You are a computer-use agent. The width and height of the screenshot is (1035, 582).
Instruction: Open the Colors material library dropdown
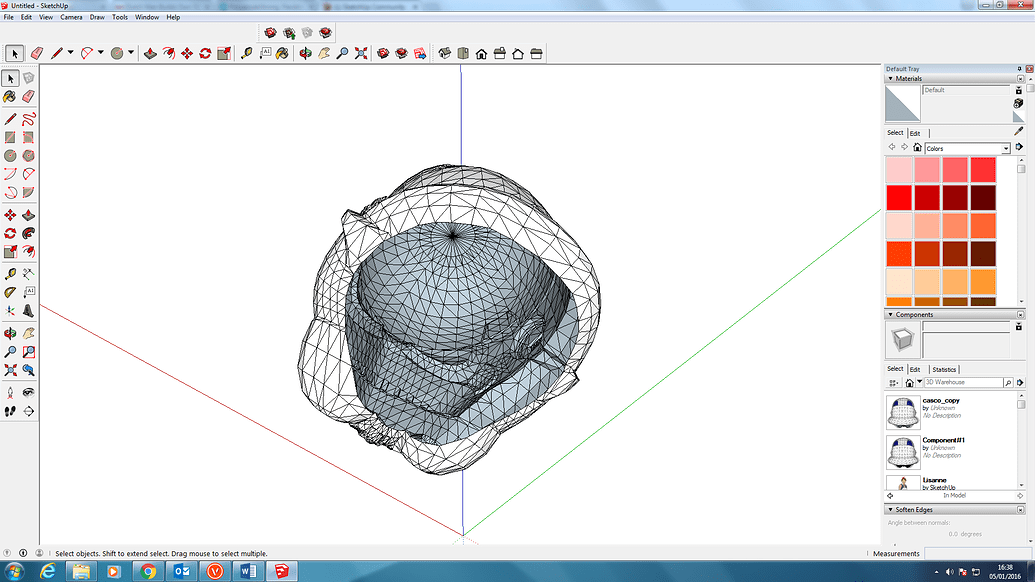click(x=1005, y=149)
